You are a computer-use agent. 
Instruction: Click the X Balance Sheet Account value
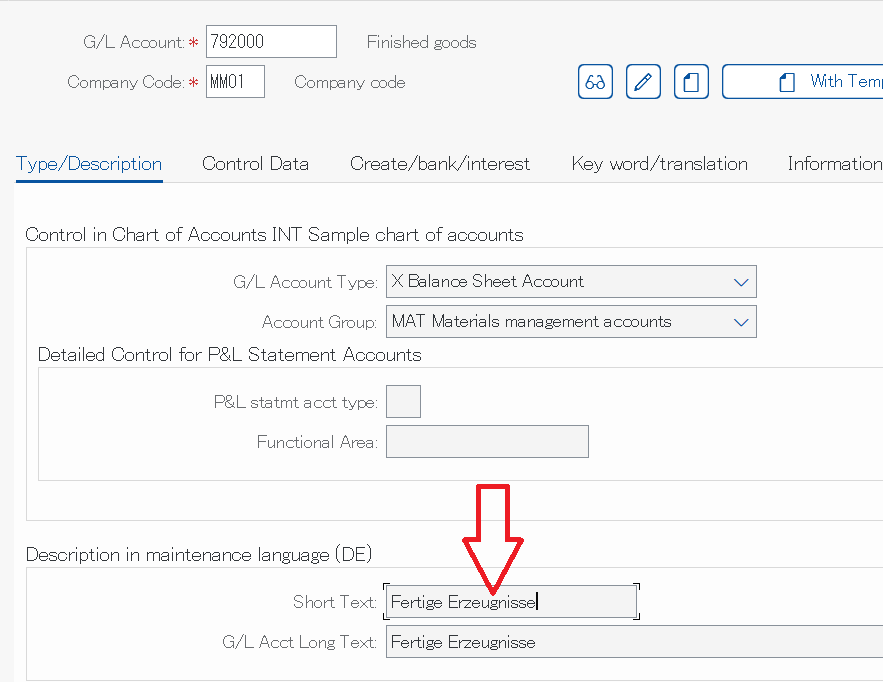point(488,281)
